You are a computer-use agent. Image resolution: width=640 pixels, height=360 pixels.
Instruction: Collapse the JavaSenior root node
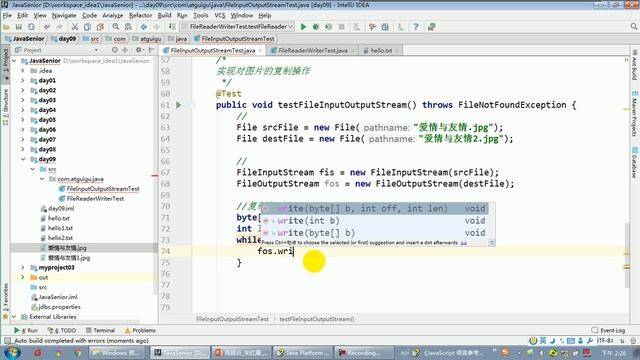pyautogui.click(x=14, y=61)
